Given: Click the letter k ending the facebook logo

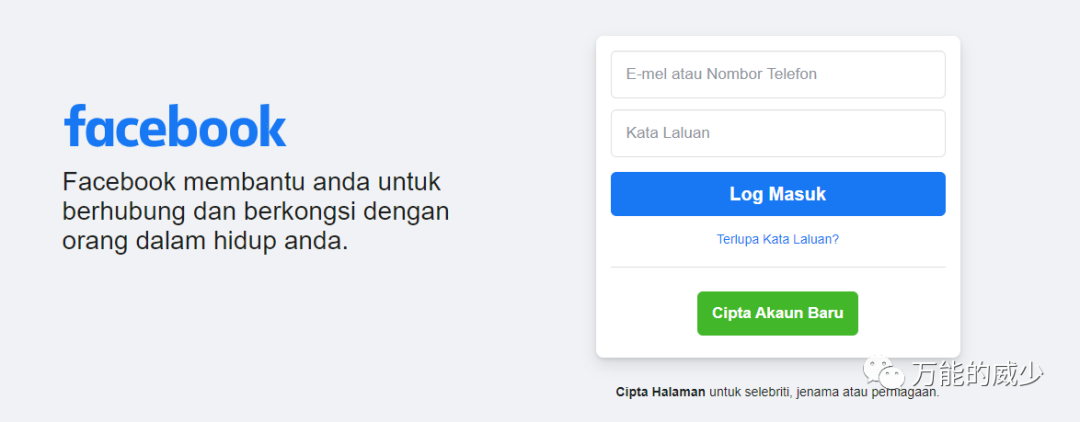Looking at the screenshot, I should [273, 126].
